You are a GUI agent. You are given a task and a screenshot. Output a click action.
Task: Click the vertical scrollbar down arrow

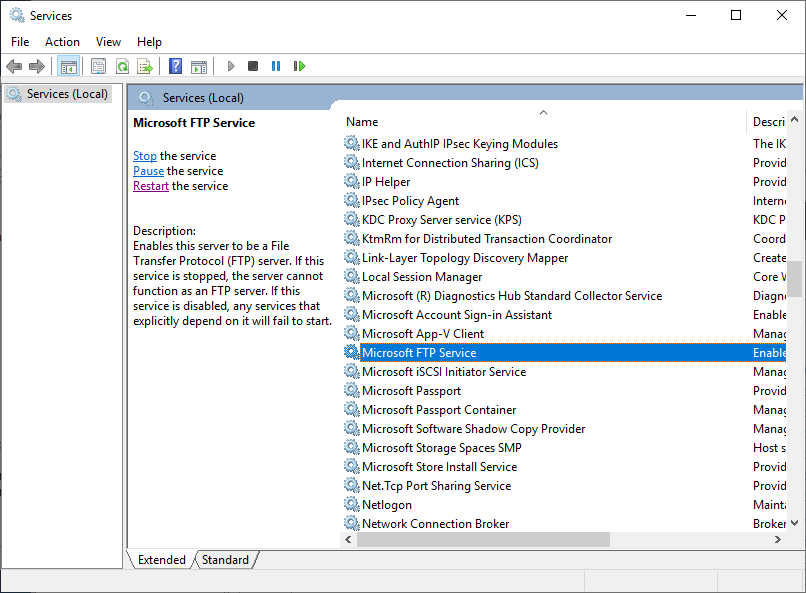(795, 523)
